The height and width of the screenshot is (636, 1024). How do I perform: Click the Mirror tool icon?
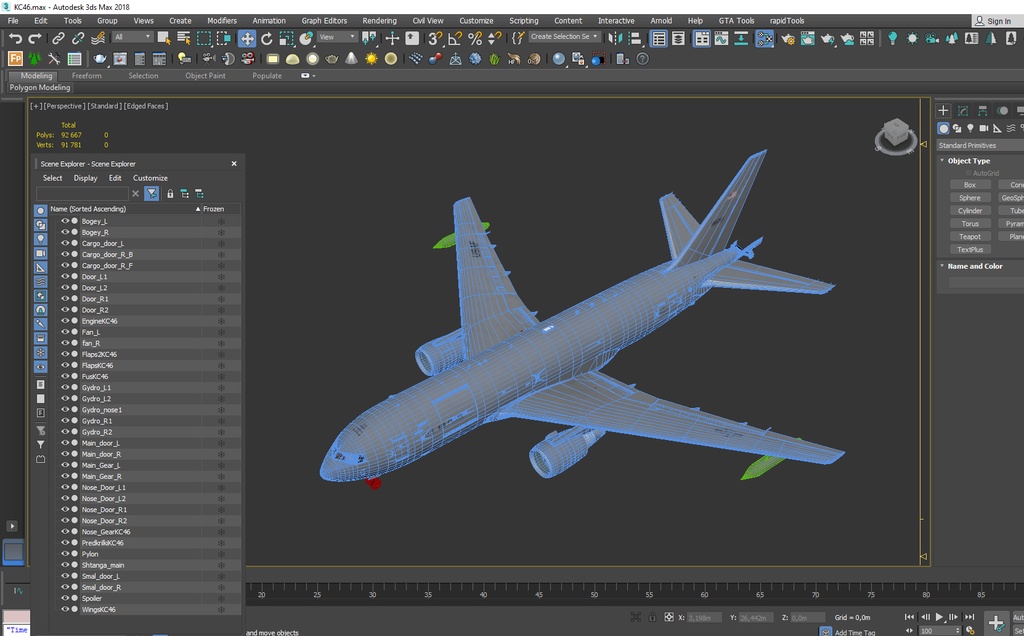614,38
